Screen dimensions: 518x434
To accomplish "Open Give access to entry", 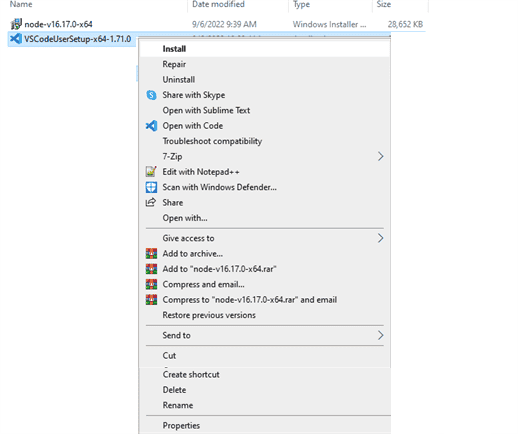I will click(x=265, y=238).
